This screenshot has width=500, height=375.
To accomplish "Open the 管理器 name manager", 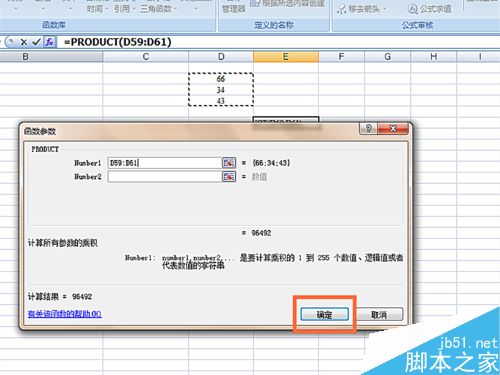I will (234, 9).
